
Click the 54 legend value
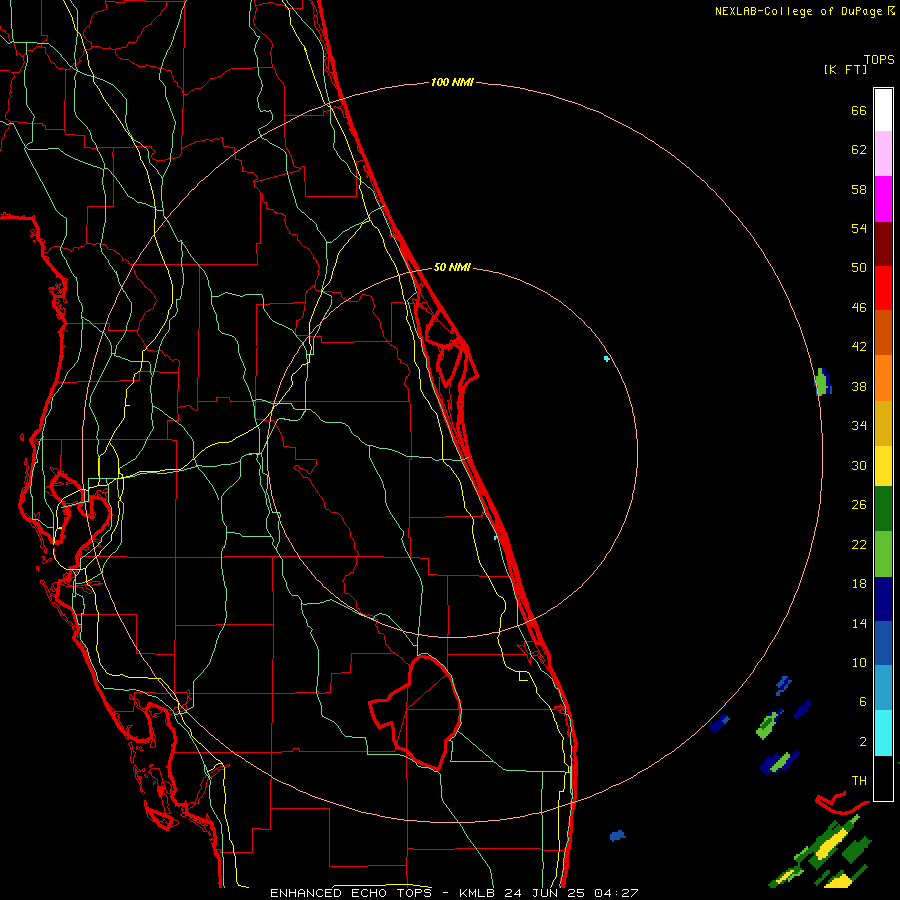pyautogui.click(x=859, y=228)
